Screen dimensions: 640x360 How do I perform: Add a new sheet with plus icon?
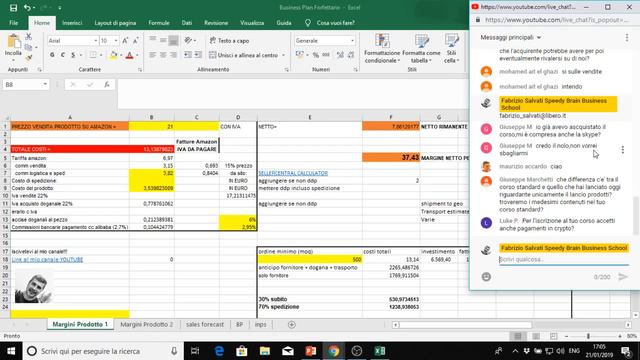point(291,324)
